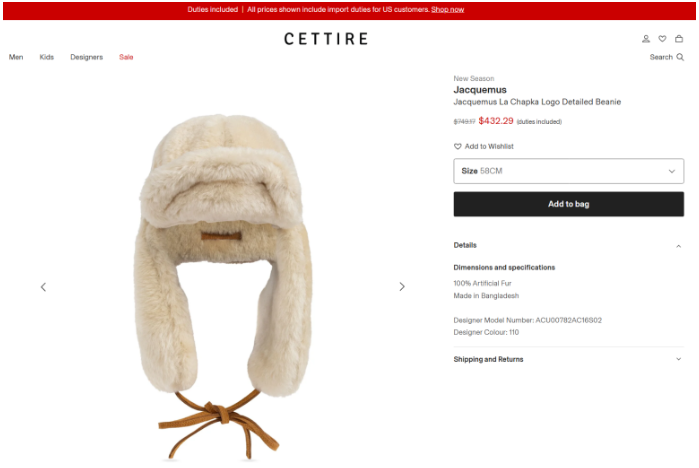Viewport: 699px width, 468px height.
Task: Collapse the Details section chevron
Action: pyautogui.click(x=678, y=246)
